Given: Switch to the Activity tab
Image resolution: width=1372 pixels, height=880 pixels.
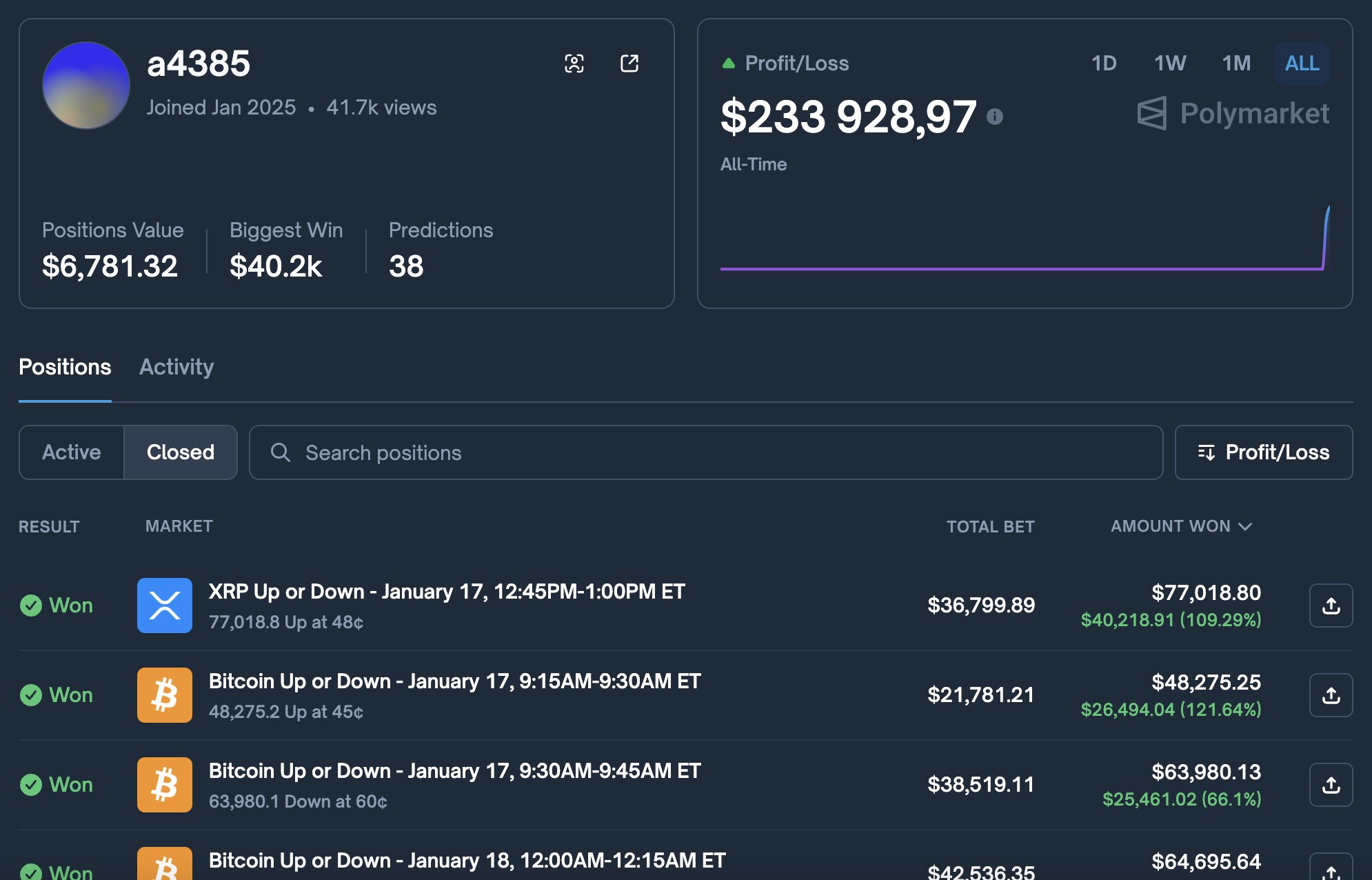Looking at the screenshot, I should [x=176, y=367].
